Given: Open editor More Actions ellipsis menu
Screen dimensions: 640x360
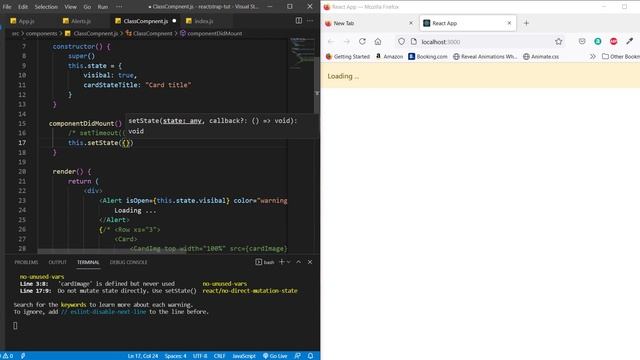Looking at the screenshot, I should point(310,21).
